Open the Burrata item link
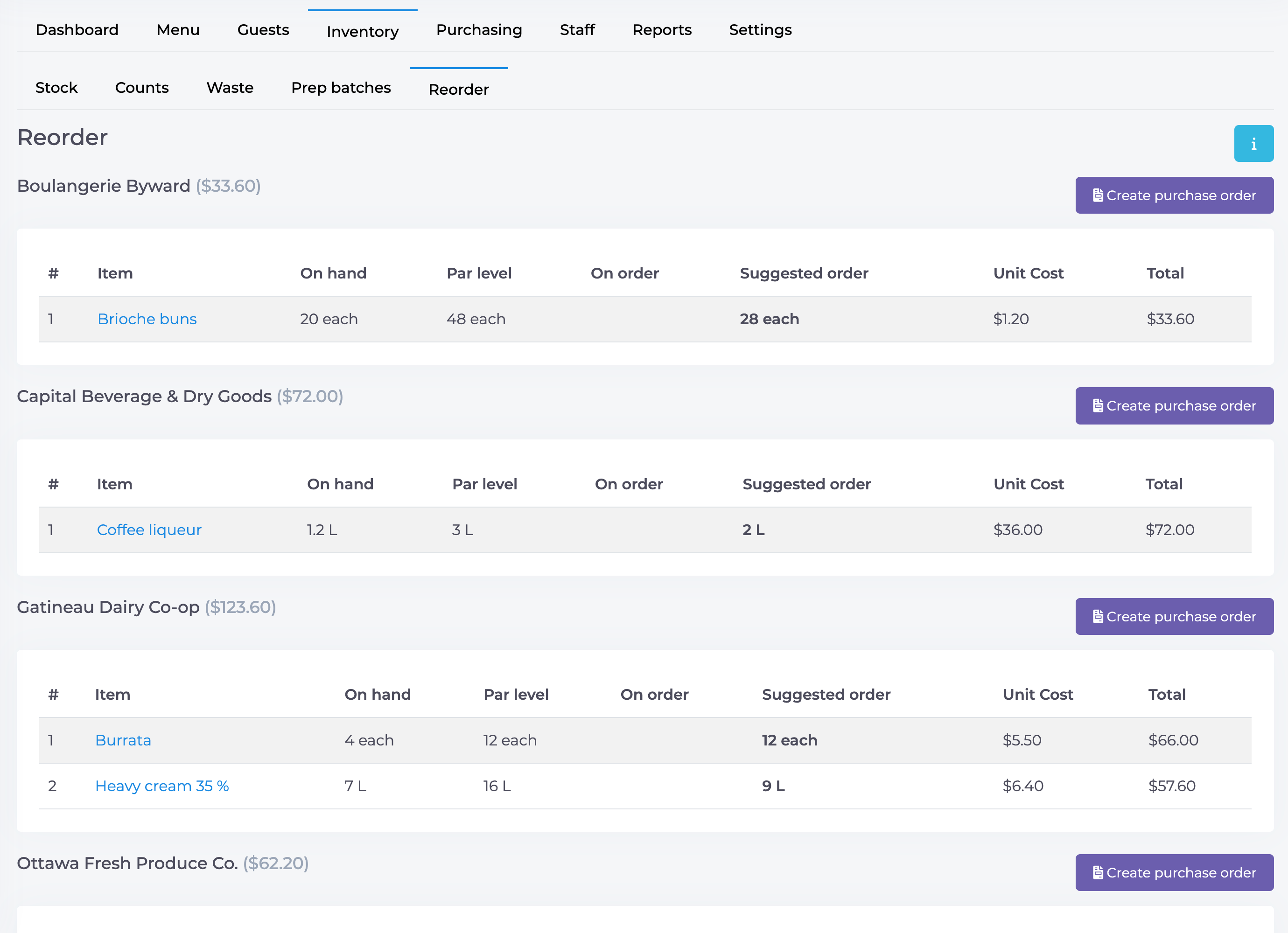Image resolution: width=1288 pixels, height=933 pixels. click(x=123, y=740)
